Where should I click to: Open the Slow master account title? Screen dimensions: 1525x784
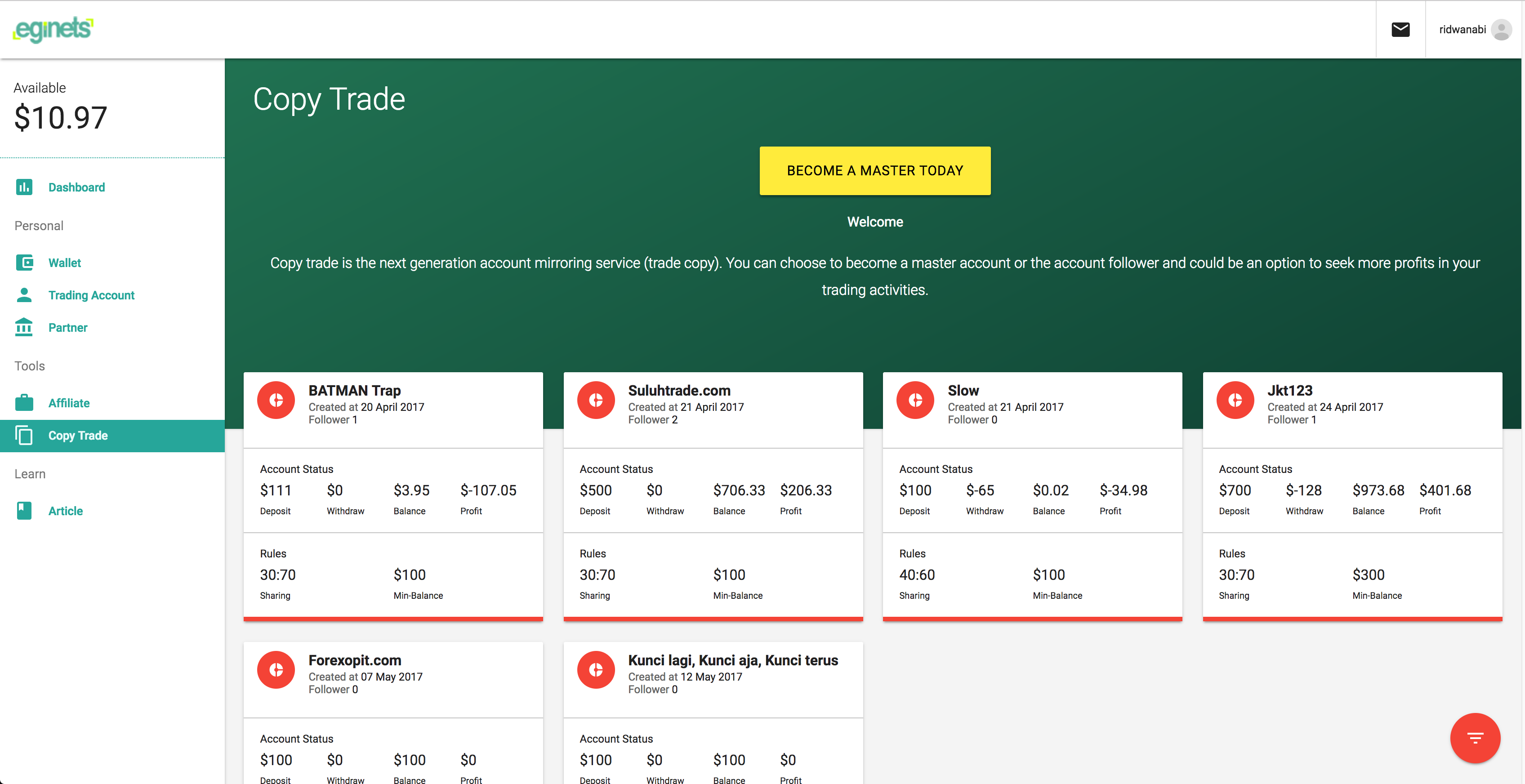click(x=963, y=390)
